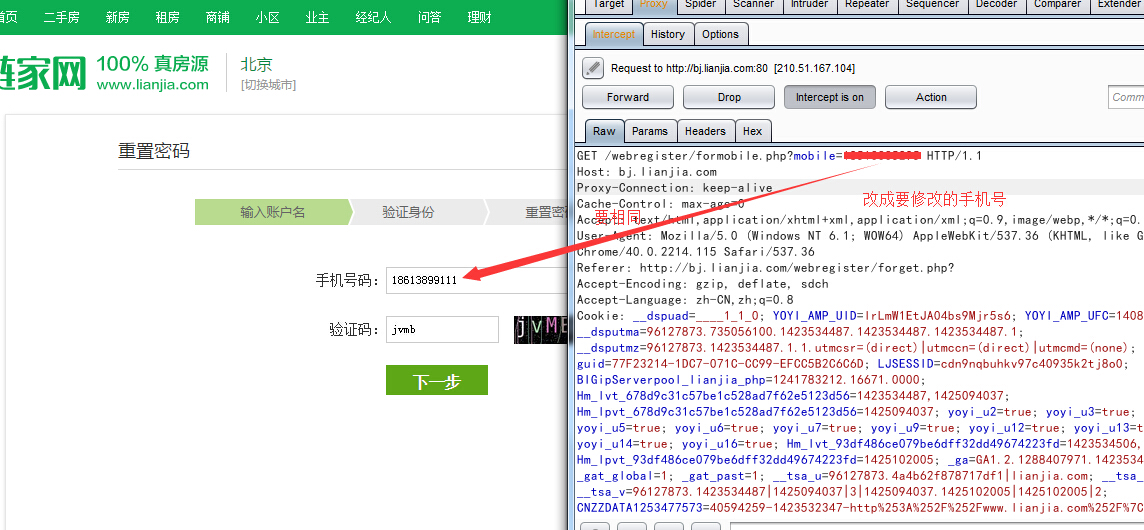The width and height of the screenshot is (1144, 530).
Task: Toggle the Intercept is on button
Action: (830, 97)
